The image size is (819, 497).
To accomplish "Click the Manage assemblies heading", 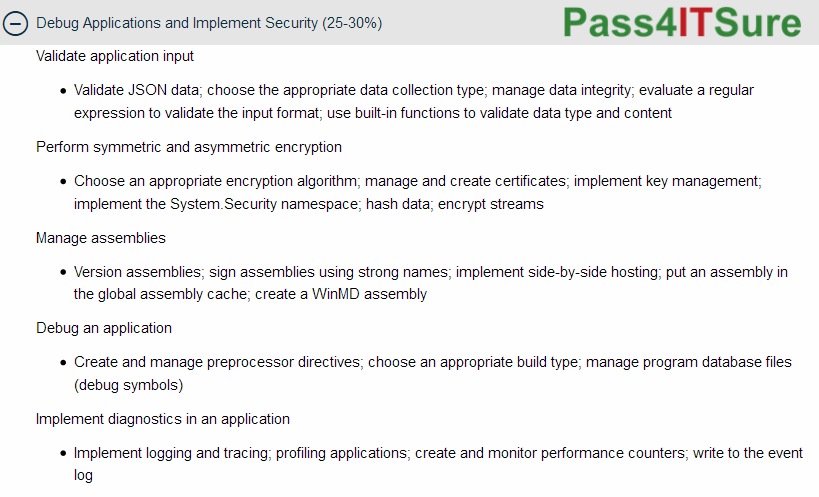I will click(100, 238).
